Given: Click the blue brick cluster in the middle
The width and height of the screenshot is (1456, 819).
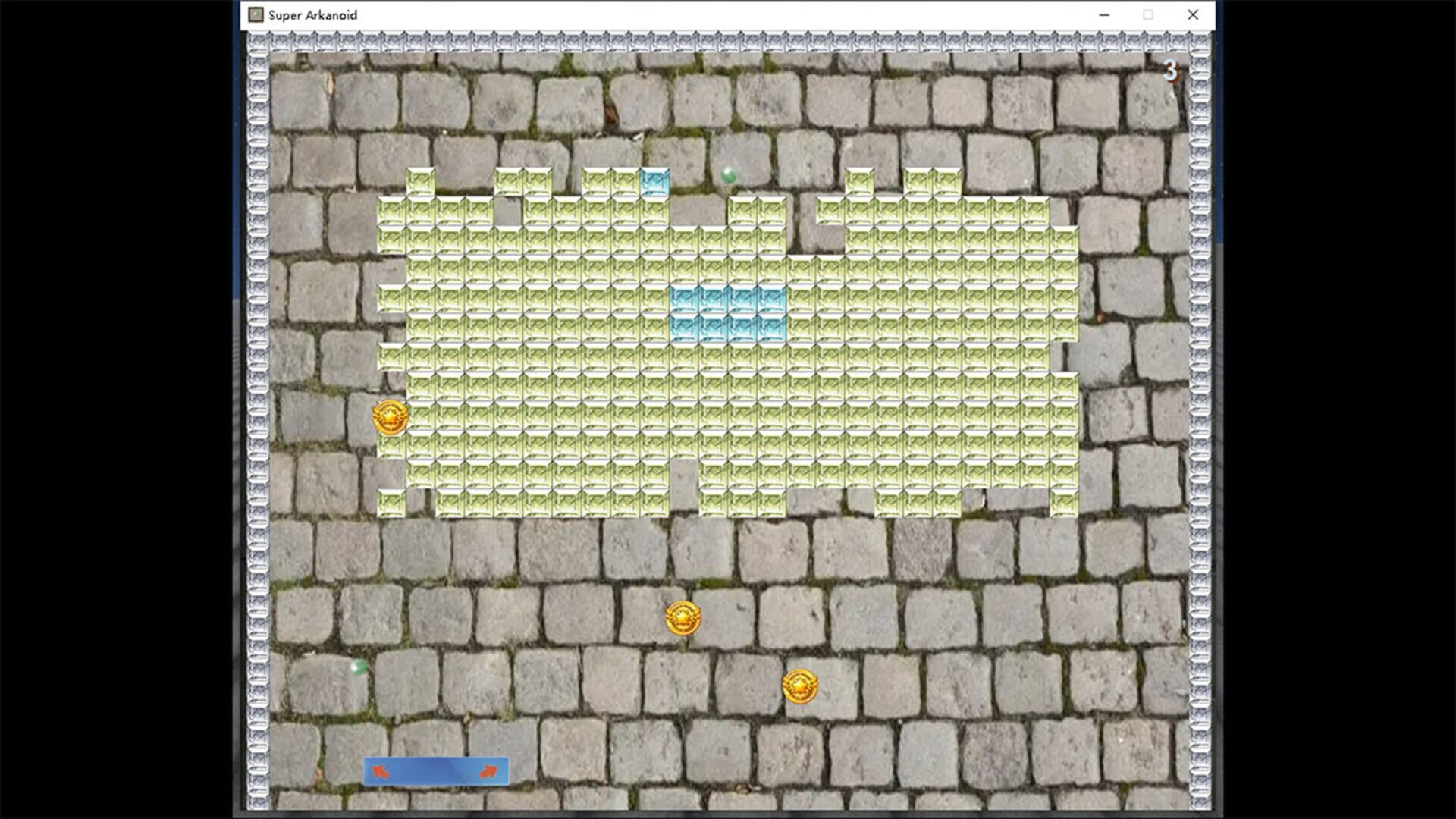Looking at the screenshot, I should [x=728, y=314].
